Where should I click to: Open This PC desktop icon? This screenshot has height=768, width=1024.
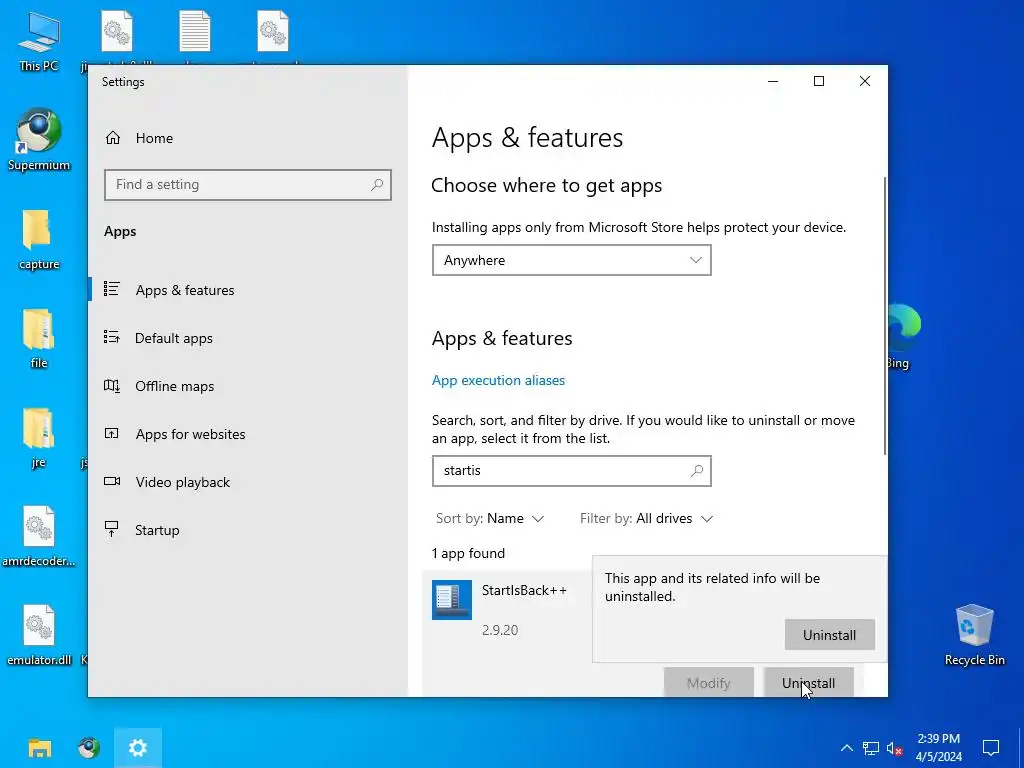point(39,42)
